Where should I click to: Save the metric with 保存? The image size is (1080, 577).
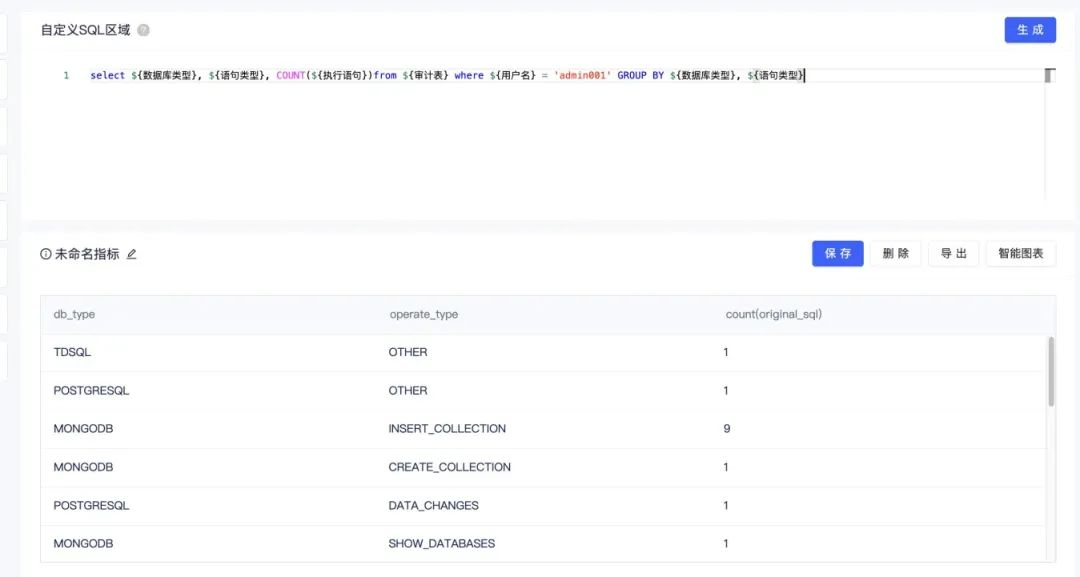pos(837,254)
